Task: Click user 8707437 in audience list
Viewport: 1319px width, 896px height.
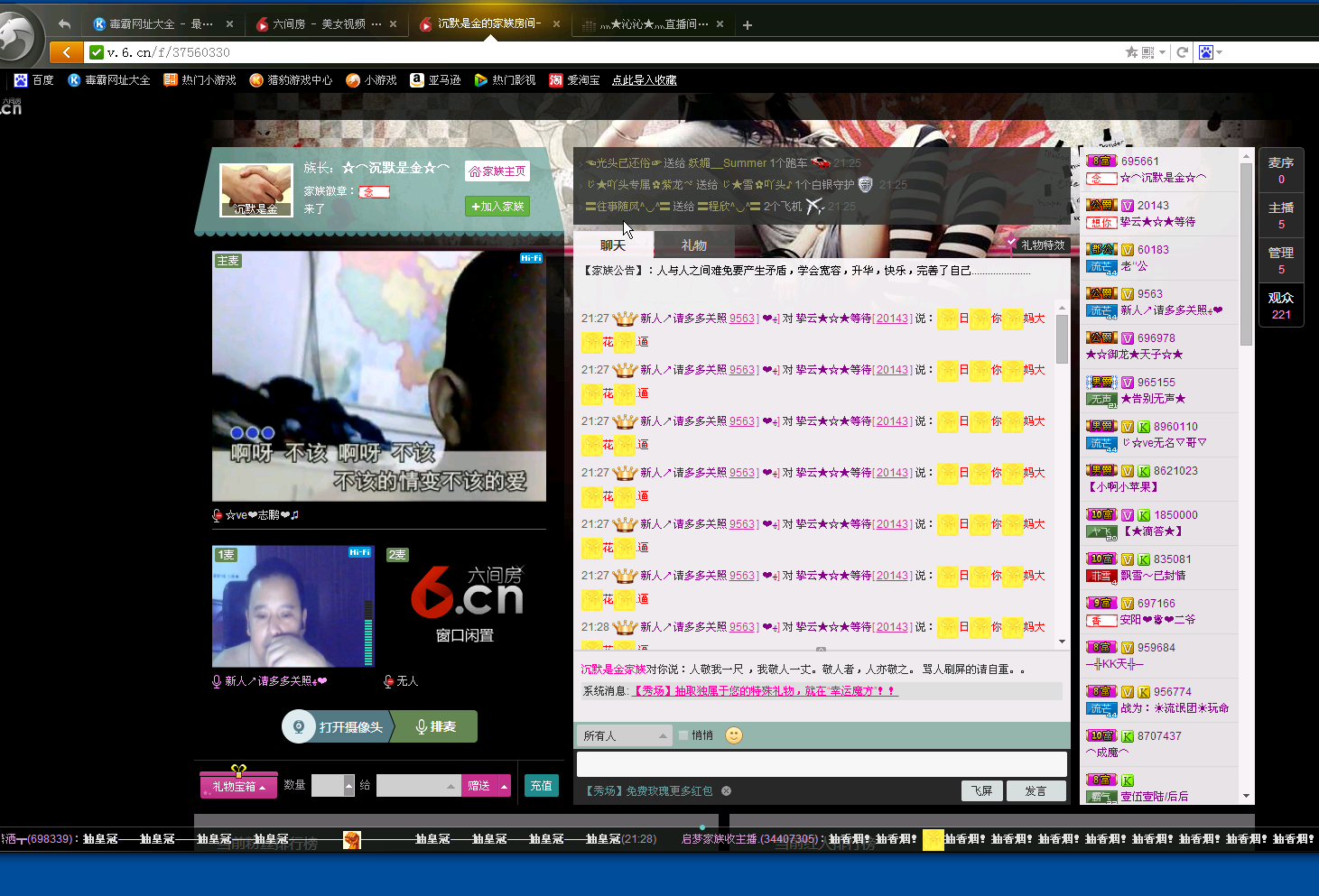Action: pos(1159,744)
